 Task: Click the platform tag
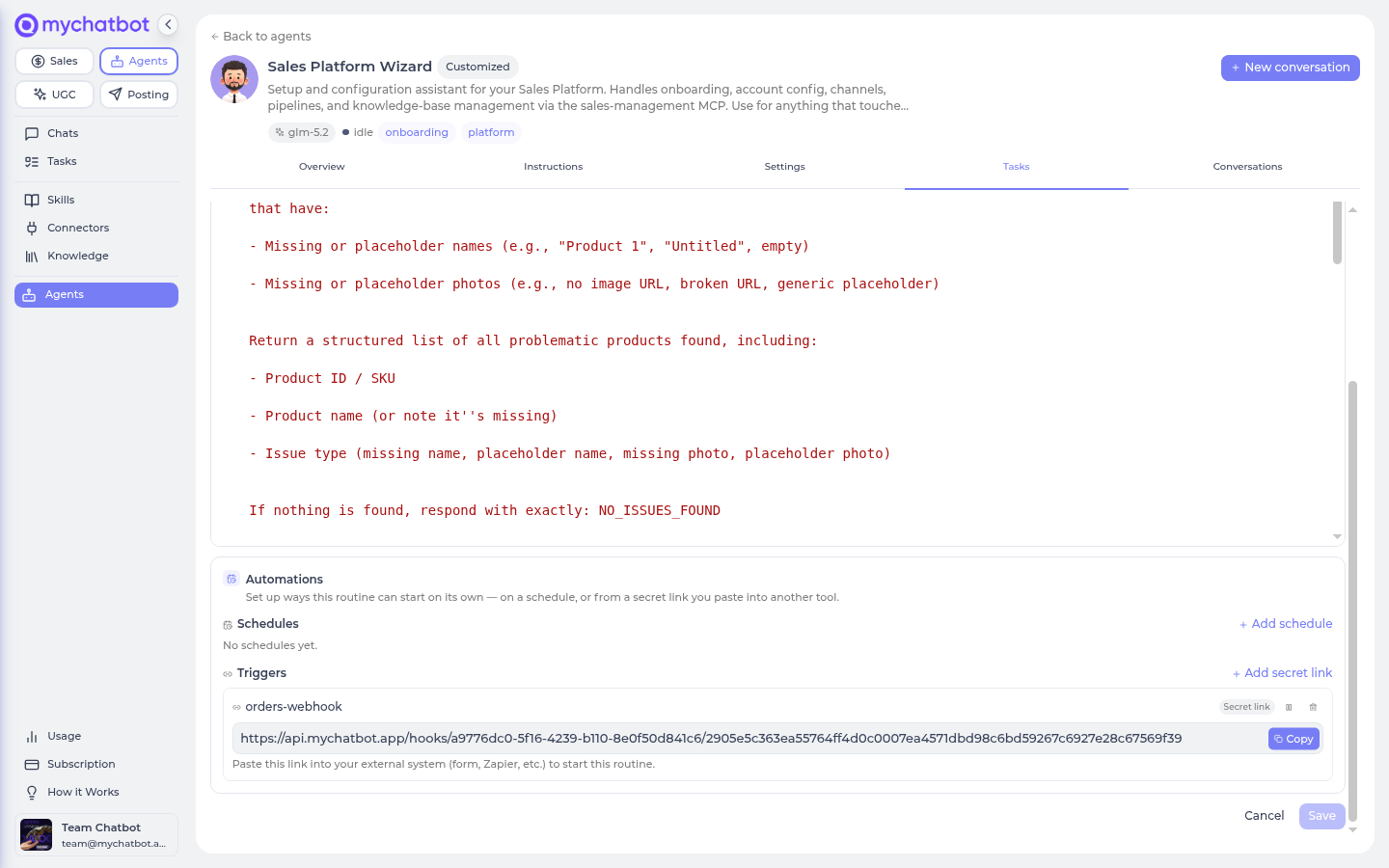[x=491, y=132]
